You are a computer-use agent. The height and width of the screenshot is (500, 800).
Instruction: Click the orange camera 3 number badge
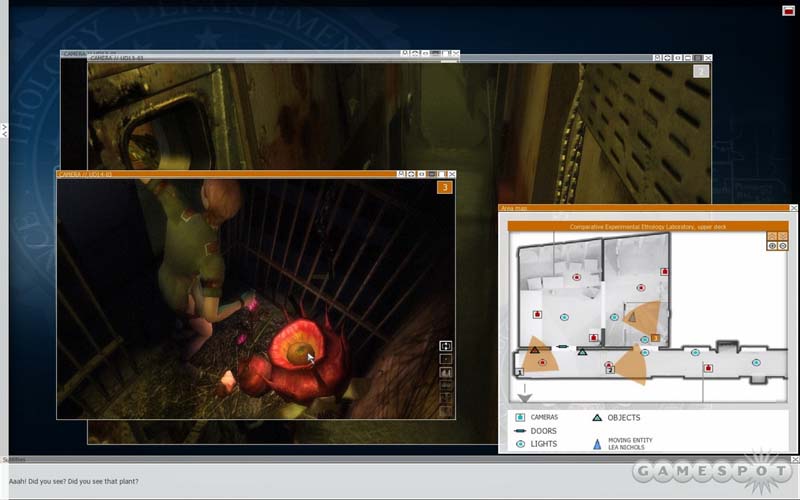(x=445, y=187)
